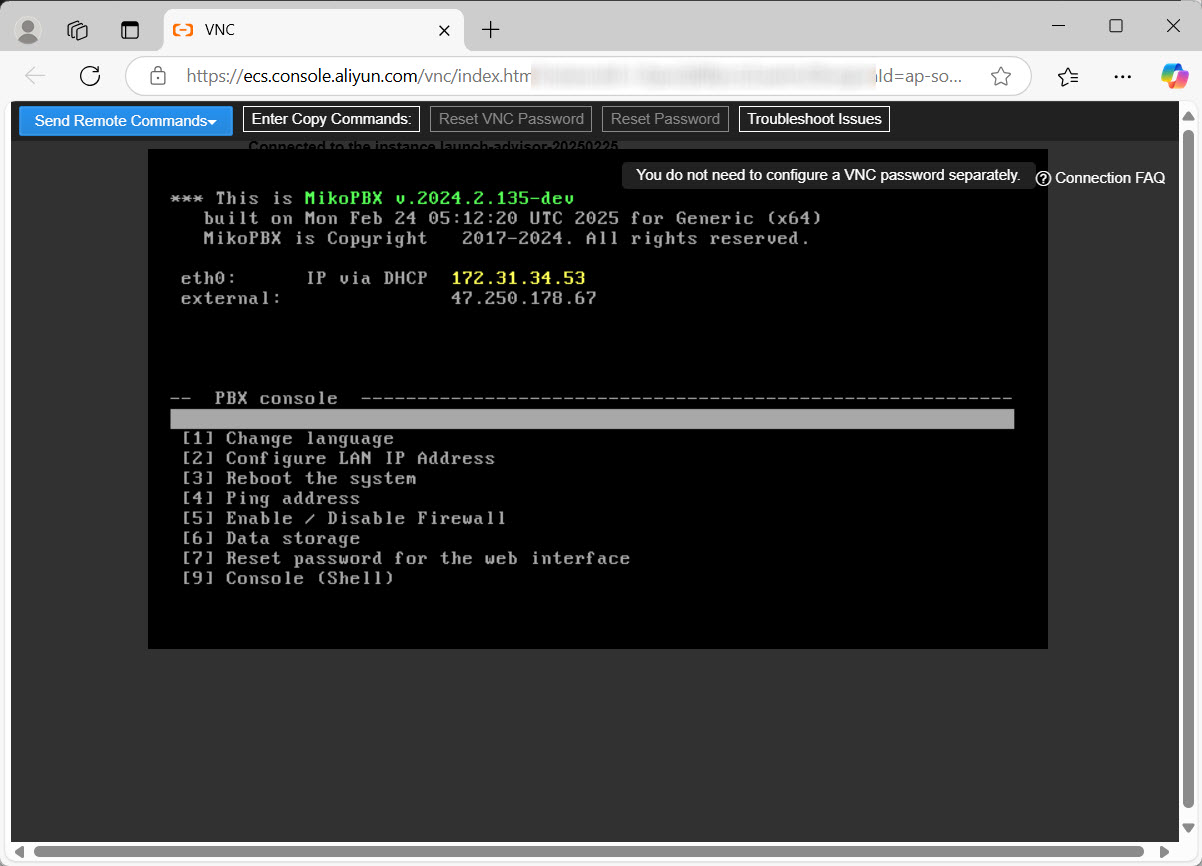Image resolution: width=1202 pixels, height=866 pixels.
Task: Open the favorites list icon
Action: tap(1068, 76)
